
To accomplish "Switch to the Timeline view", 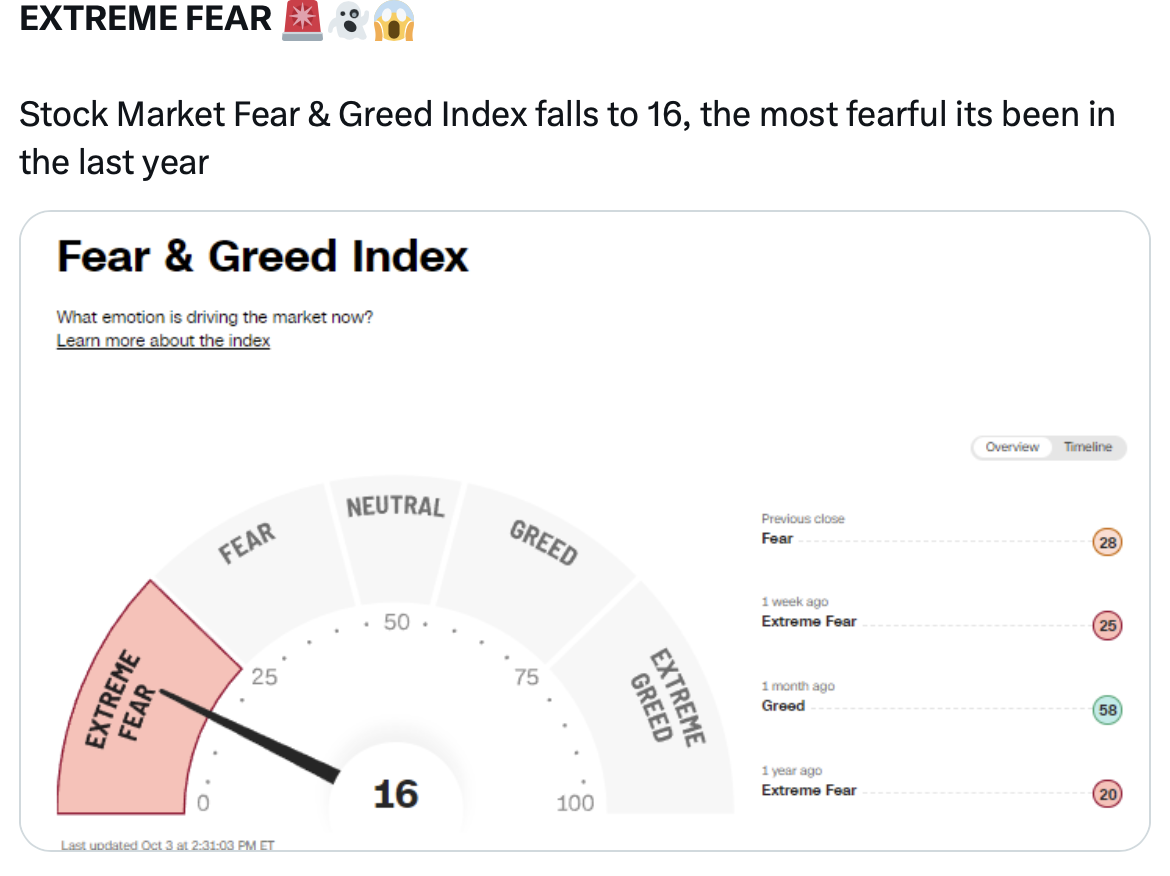I will [1088, 447].
